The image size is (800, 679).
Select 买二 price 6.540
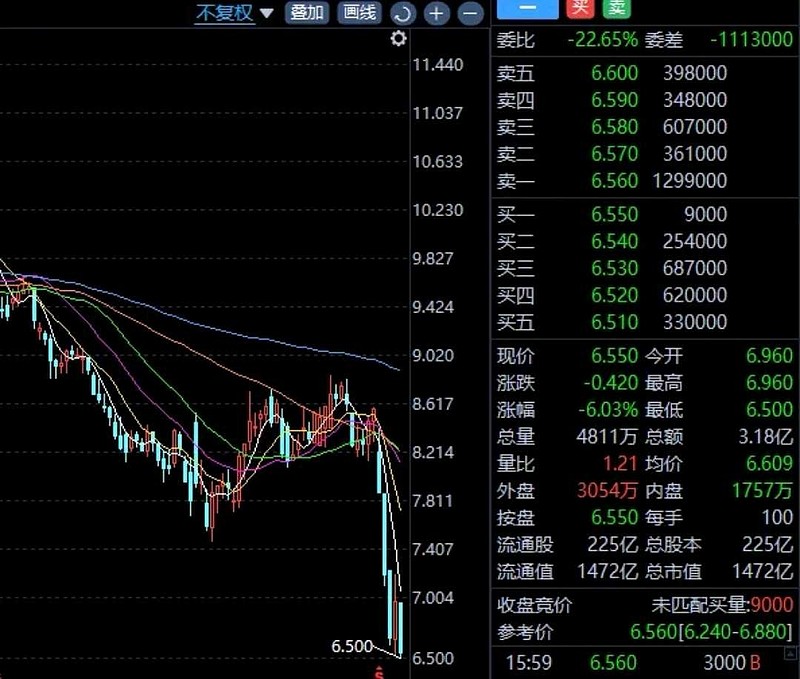(614, 242)
